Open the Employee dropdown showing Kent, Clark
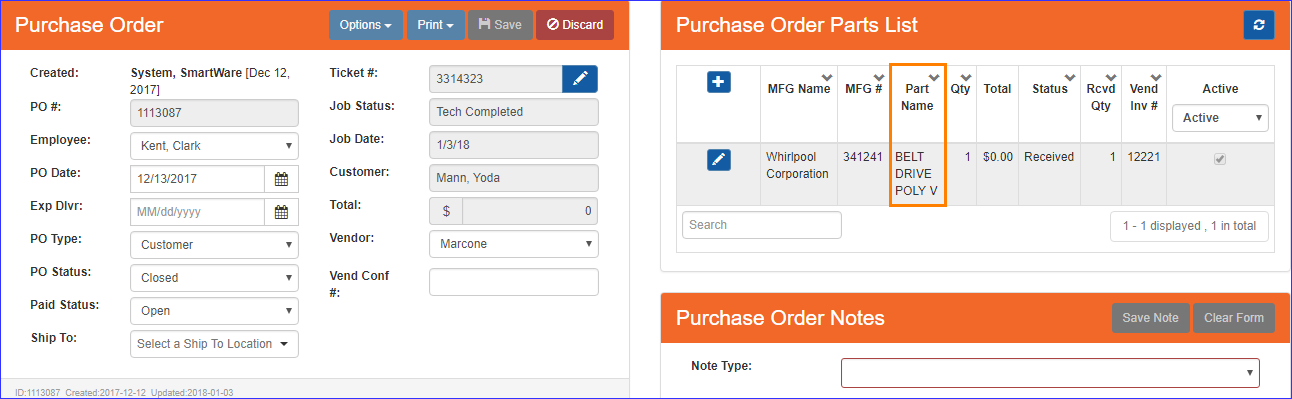 click(214, 146)
